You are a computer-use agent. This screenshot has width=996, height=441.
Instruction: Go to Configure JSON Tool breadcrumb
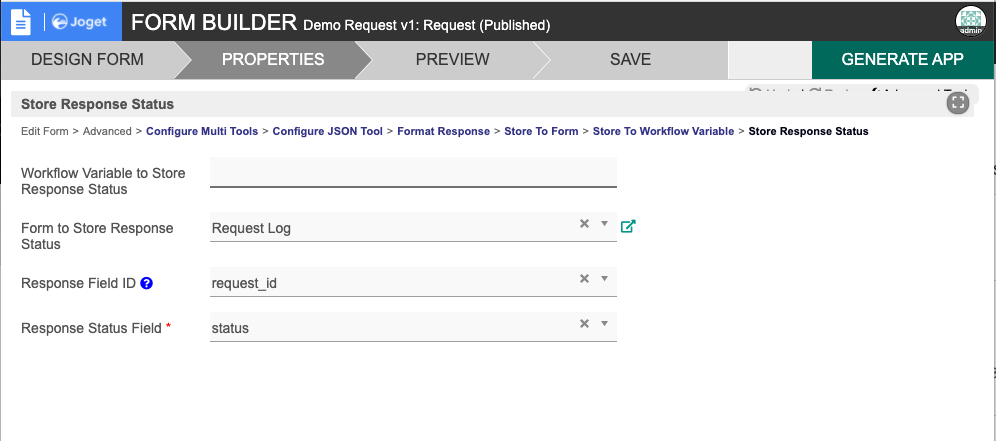point(328,131)
